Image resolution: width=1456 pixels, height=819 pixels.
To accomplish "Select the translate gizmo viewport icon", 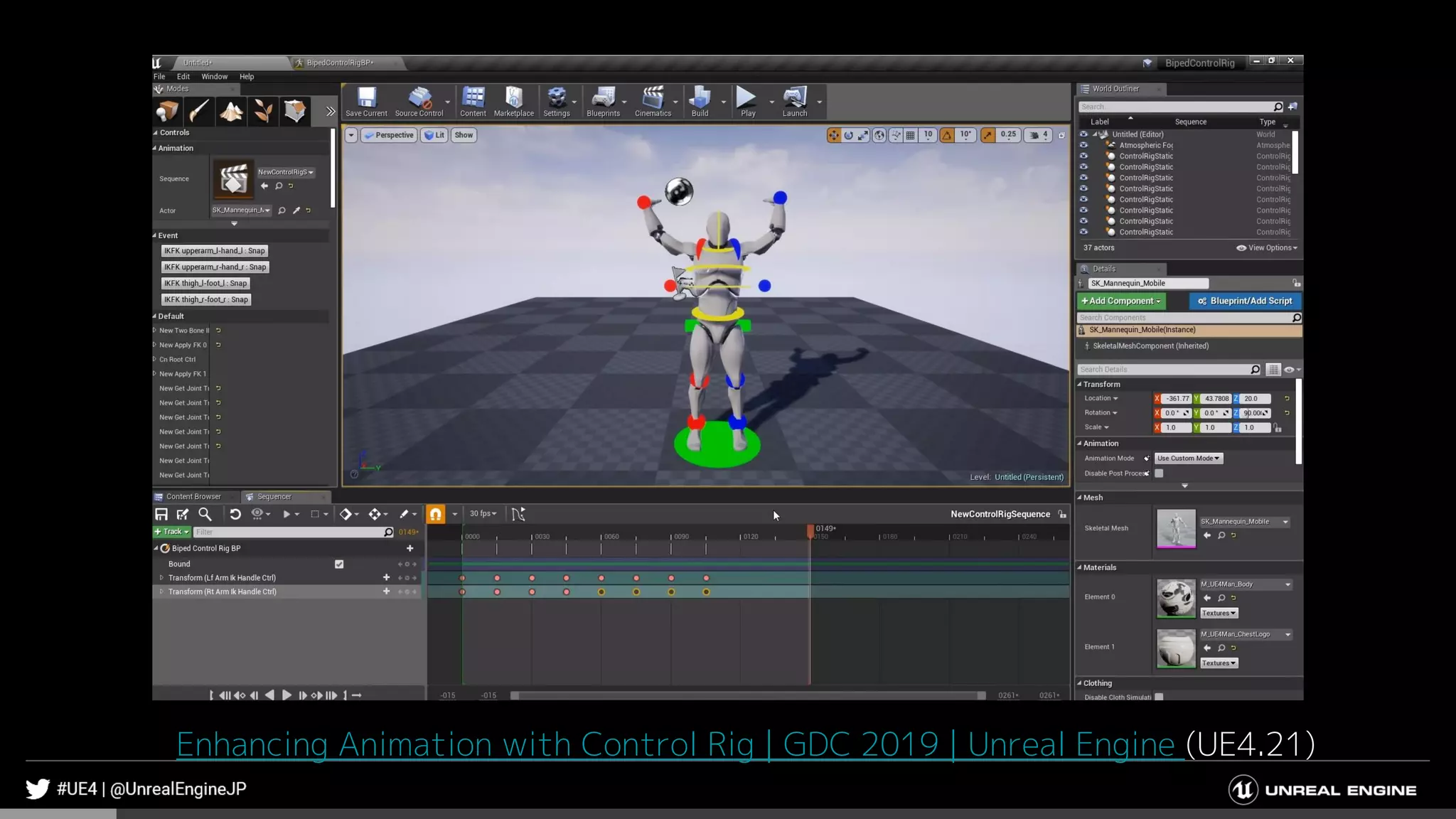I will 833,135.
